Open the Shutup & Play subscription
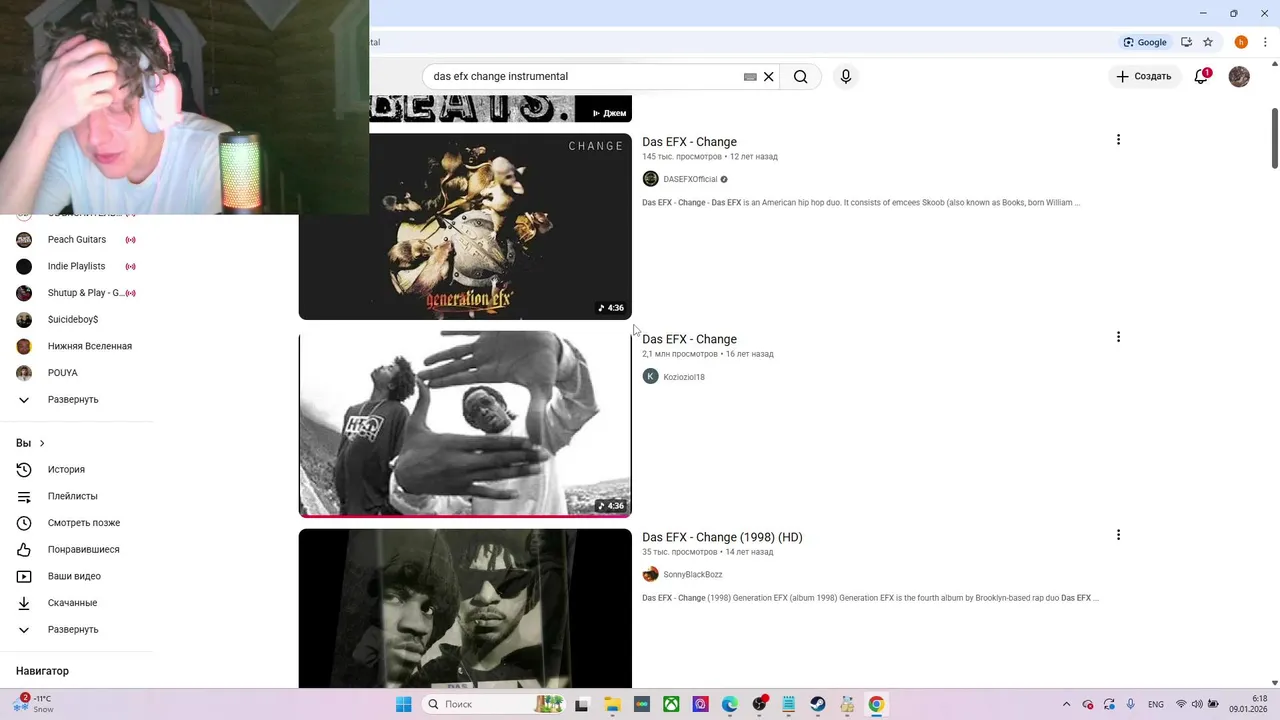 [76, 293]
